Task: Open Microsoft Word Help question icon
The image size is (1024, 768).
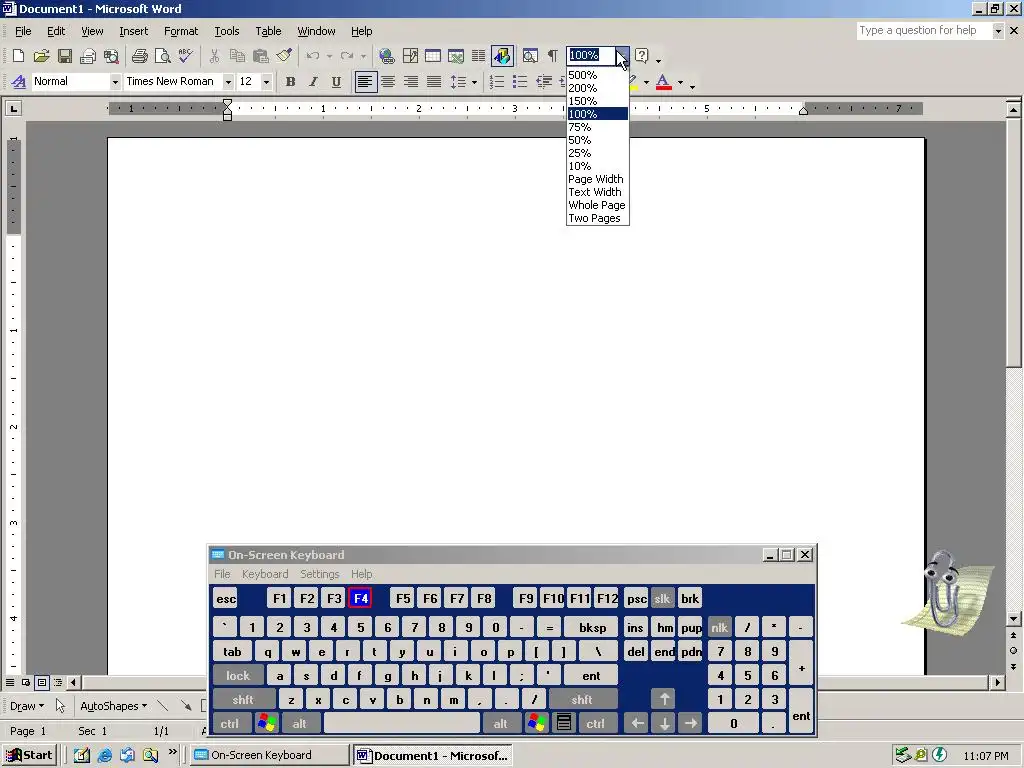Action: (x=642, y=56)
